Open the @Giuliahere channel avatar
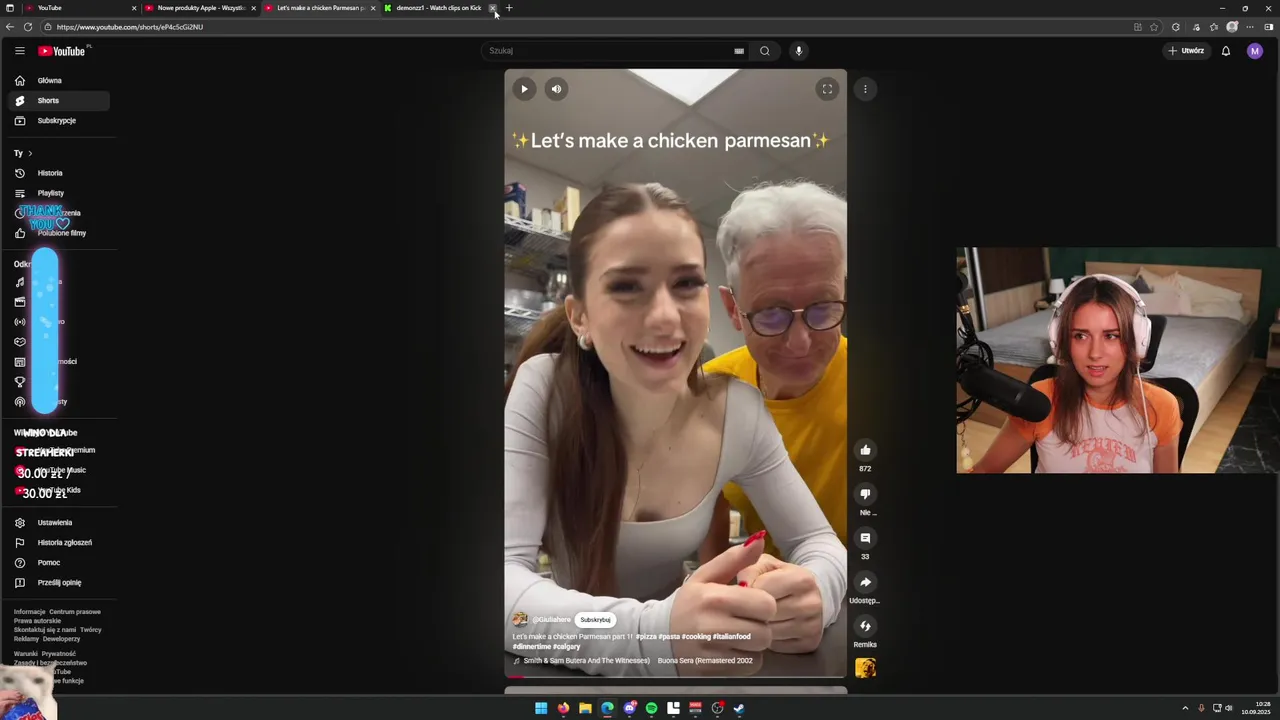The image size is (1280, 720). pos(520,620)
